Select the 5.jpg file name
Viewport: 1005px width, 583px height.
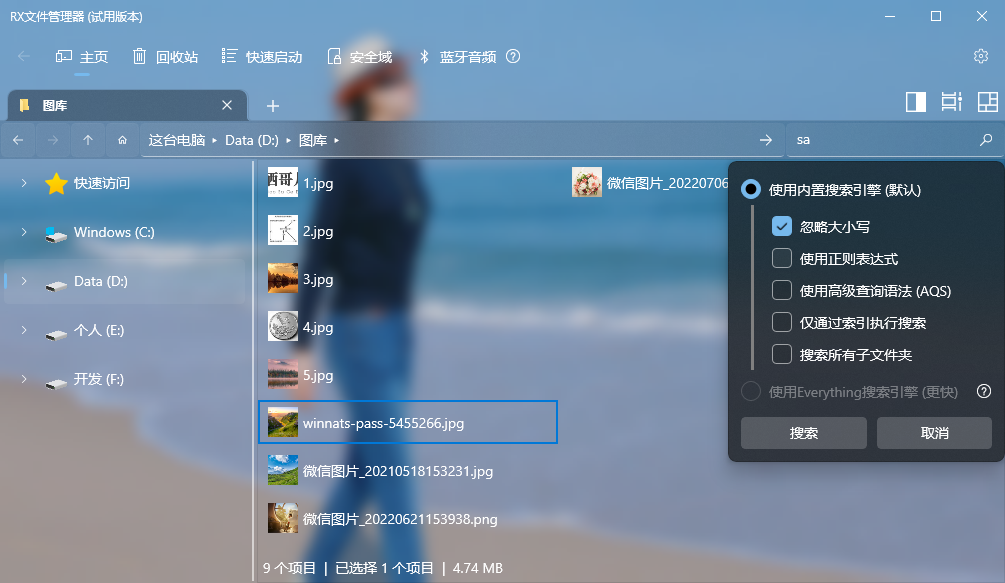[318, 375]
